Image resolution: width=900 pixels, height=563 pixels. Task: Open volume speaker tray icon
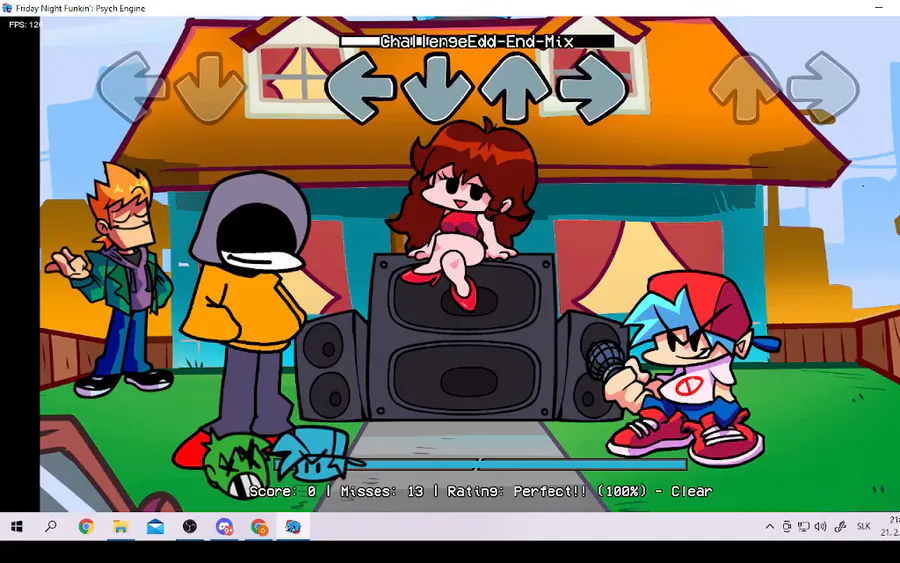tap(820, 526)
